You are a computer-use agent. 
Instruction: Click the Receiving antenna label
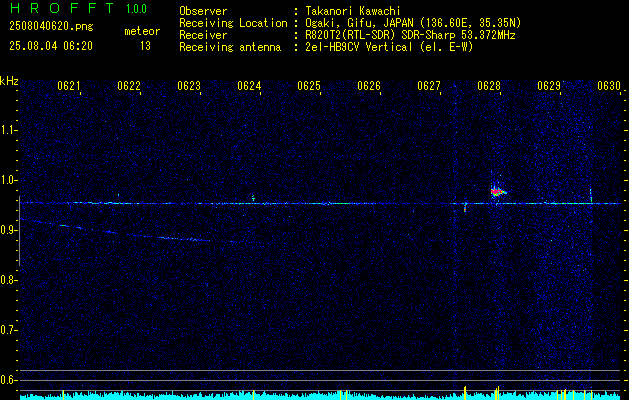230,47
